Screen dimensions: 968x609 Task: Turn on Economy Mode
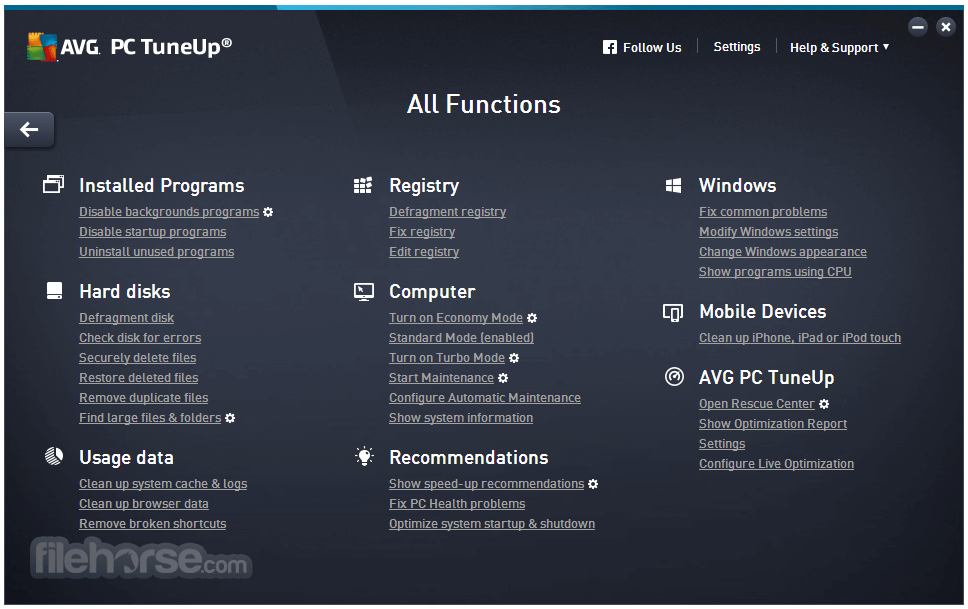point(456,318)
